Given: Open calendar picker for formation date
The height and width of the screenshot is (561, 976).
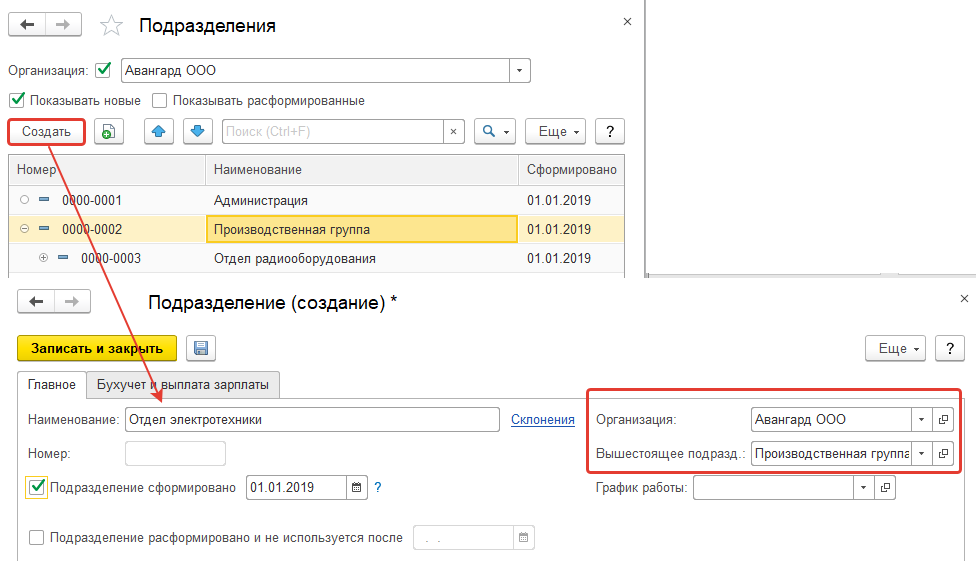Looking at the screenshot, I should (357, 488).
